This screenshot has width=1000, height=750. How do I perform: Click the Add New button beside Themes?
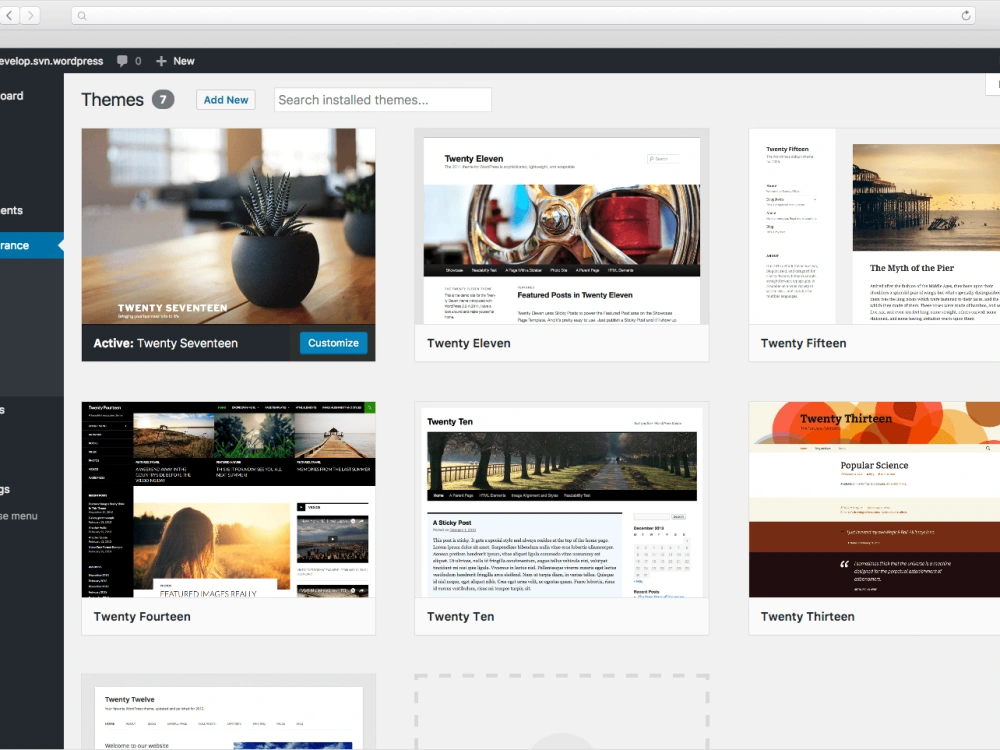tap(225, 99)
